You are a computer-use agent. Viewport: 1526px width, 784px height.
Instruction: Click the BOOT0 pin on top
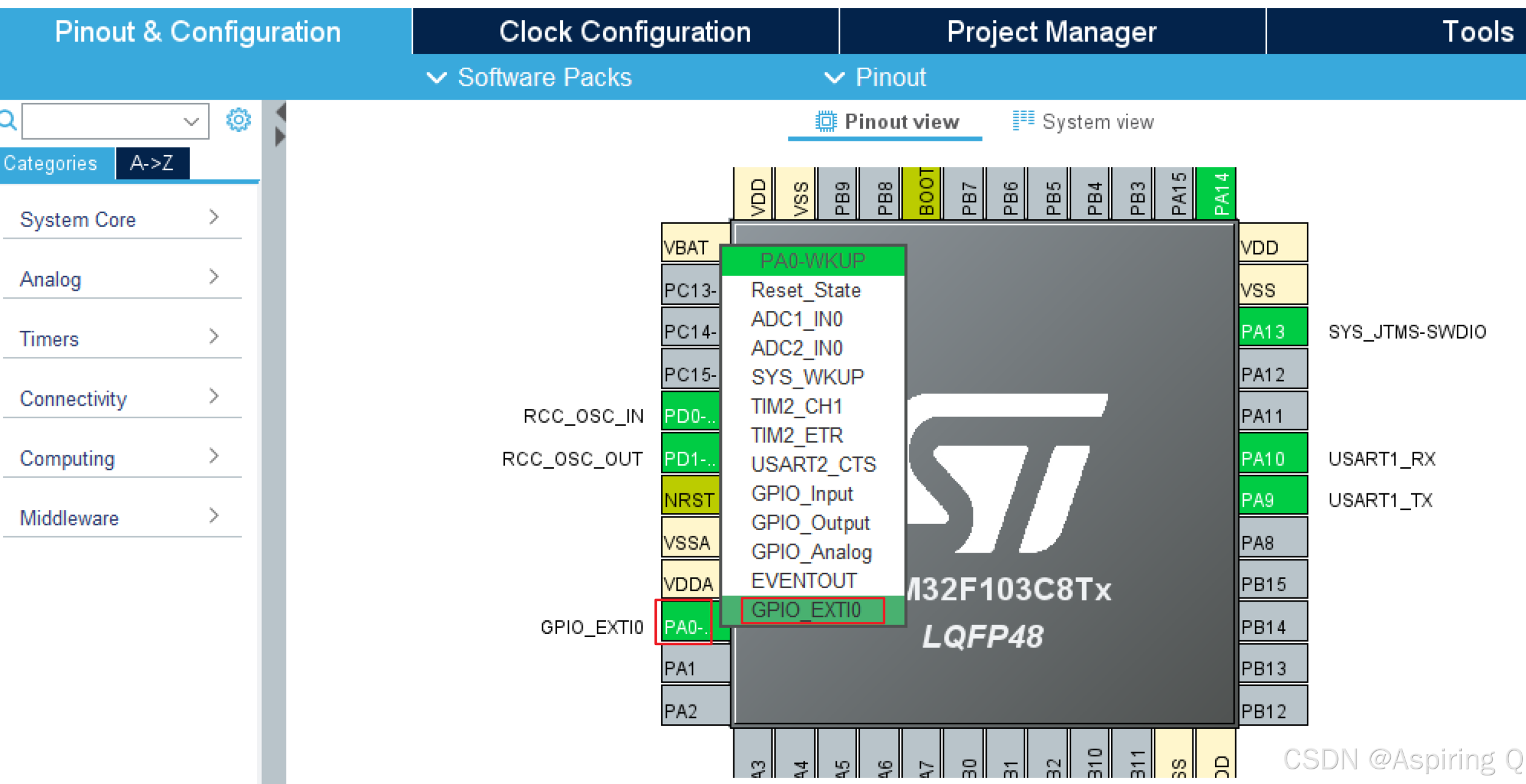[922, 193]
